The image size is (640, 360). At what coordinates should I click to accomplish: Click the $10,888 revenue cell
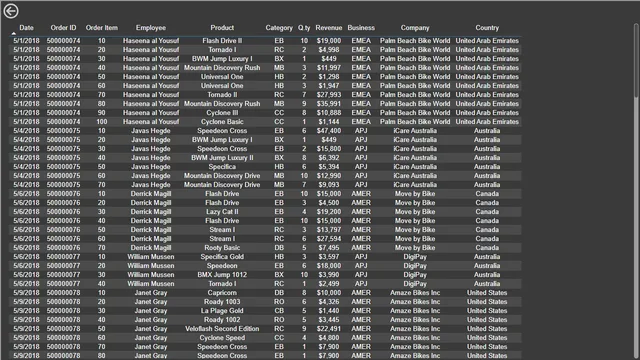tap(329, 113)
